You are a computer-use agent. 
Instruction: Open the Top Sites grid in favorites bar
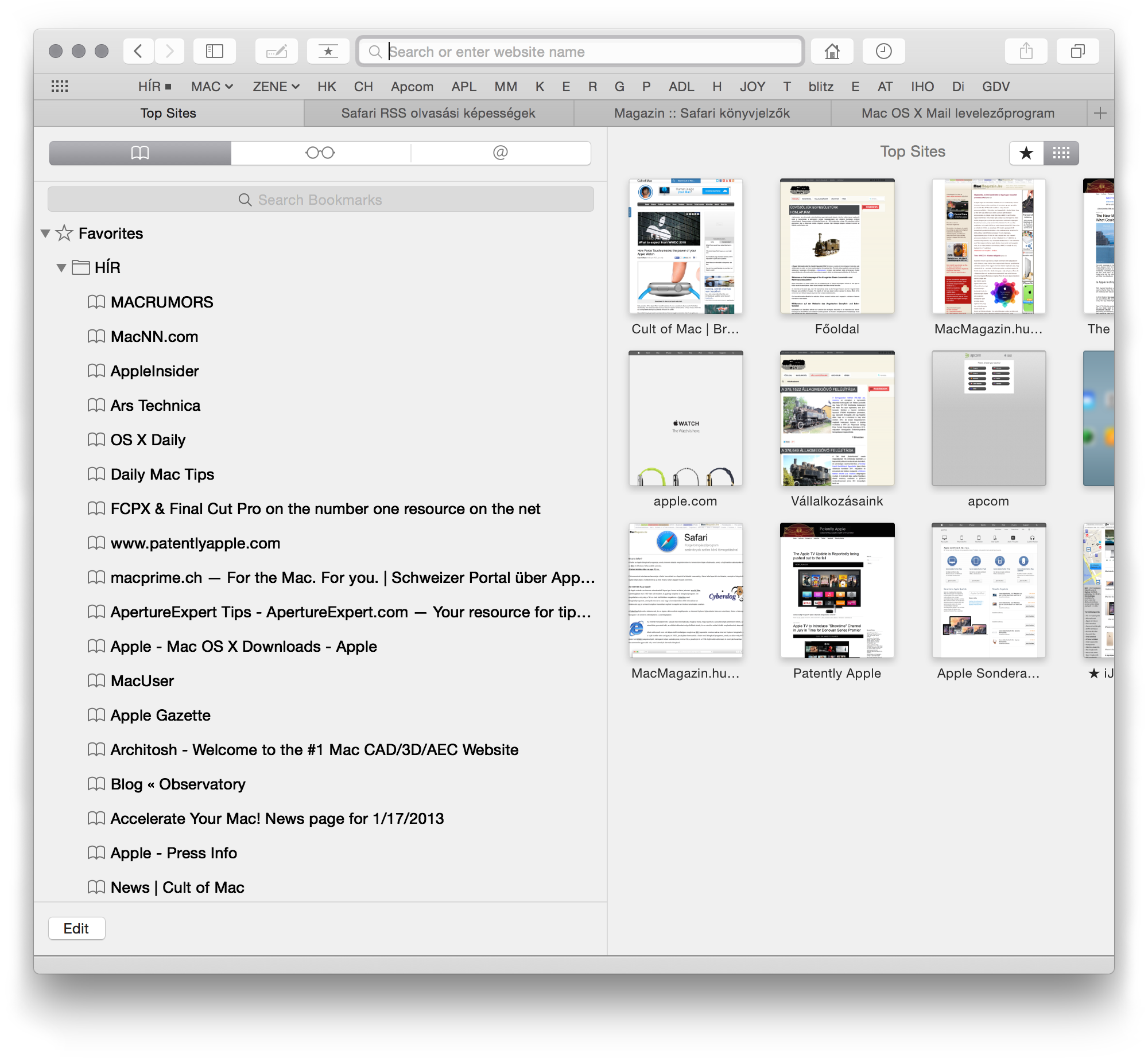click(60, 87)
